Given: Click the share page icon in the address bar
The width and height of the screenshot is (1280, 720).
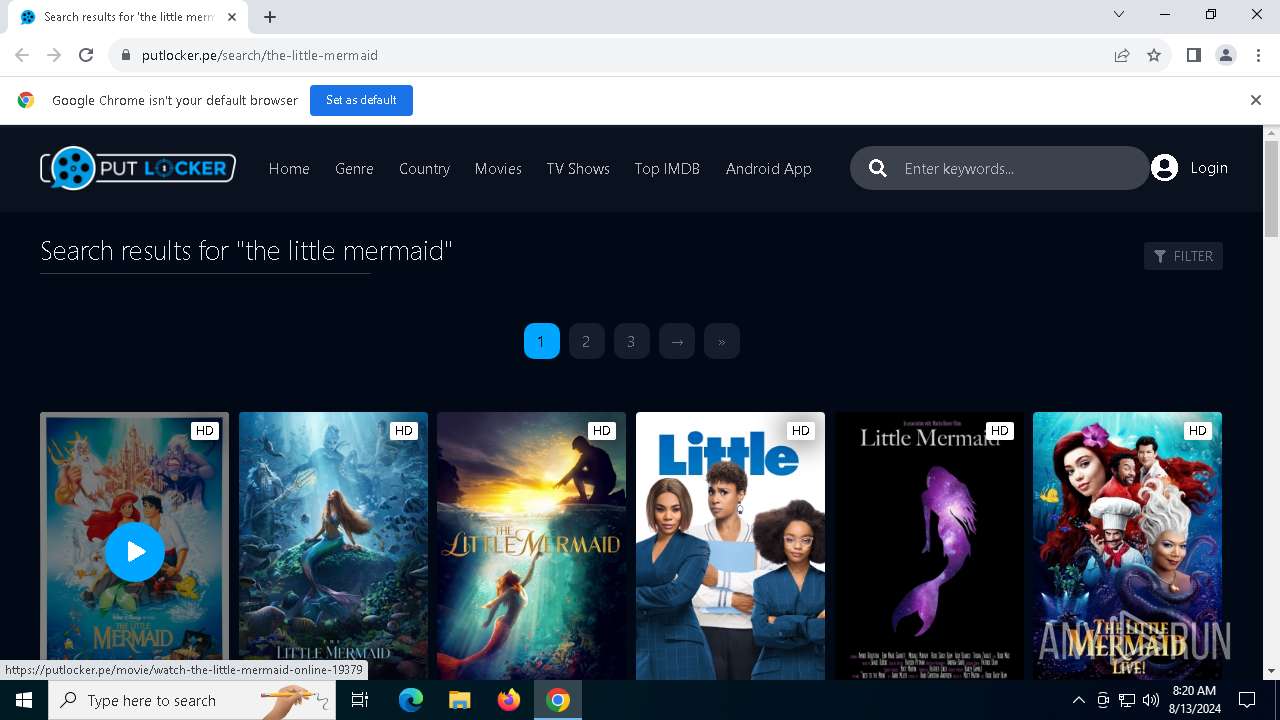Looking at the screenshot, I should [x=1122, y=55].
